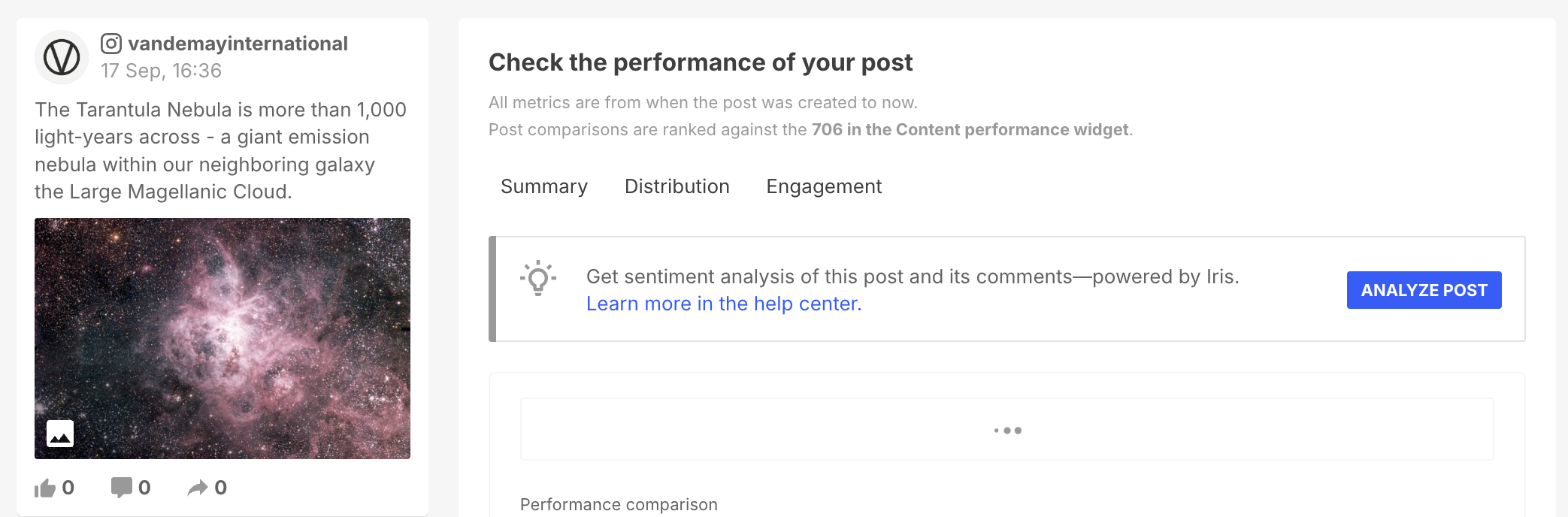1568x517 pixels.
Task: Open the Summary tab
Action: [x=544, y=186]
